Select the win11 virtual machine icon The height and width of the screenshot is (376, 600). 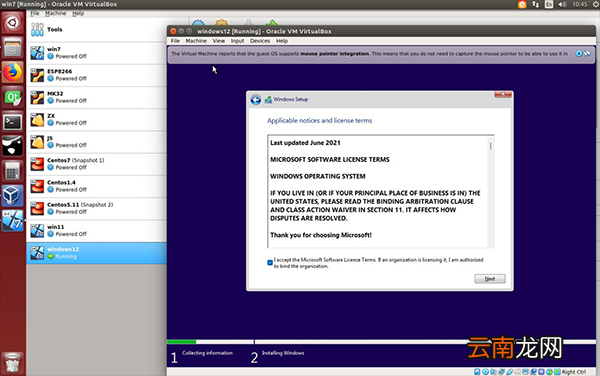pos(37,231)
